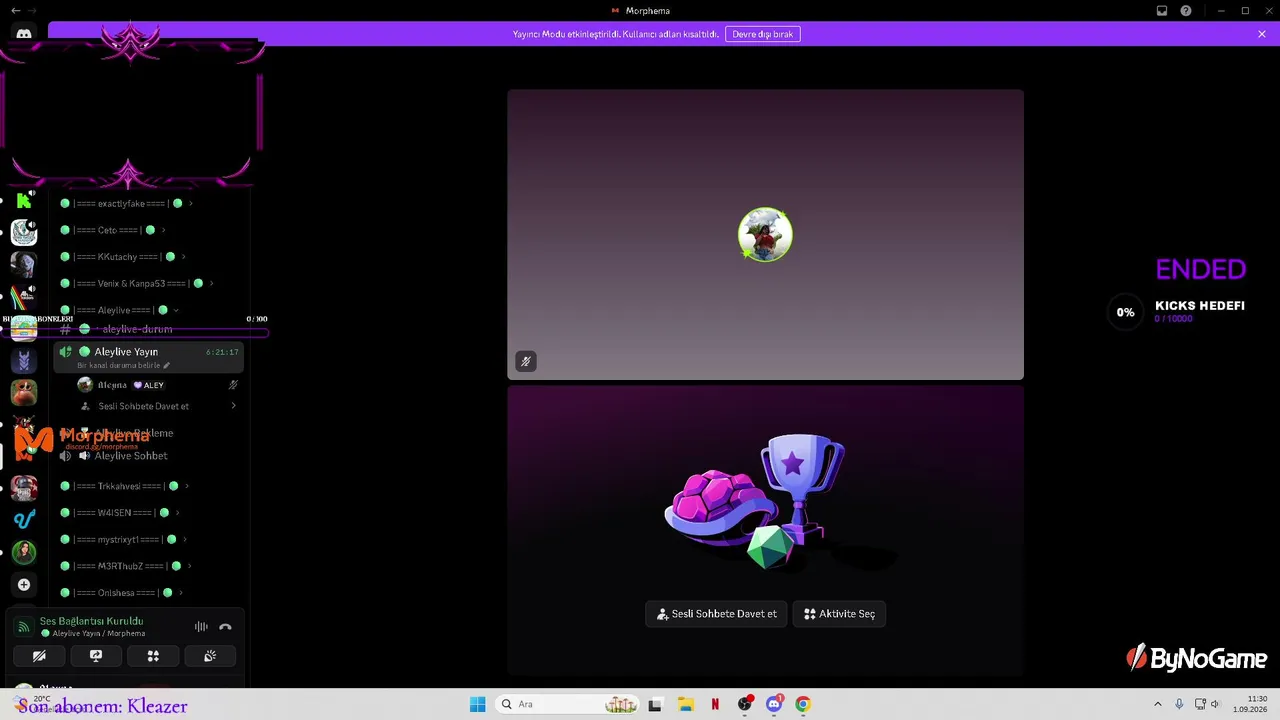Open Google Chrome from the taskbar
Image resolution: width=1280 pixels, height=720 pixels.
tap(803, 704)
